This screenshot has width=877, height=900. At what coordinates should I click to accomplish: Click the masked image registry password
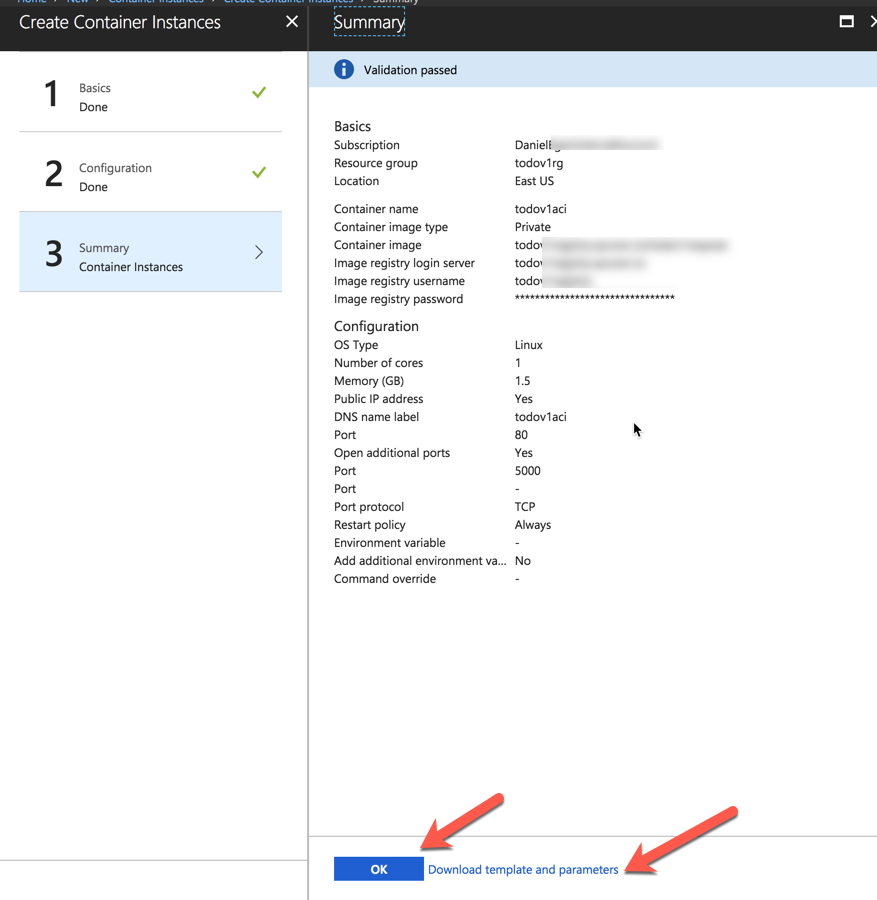(595, 298)
